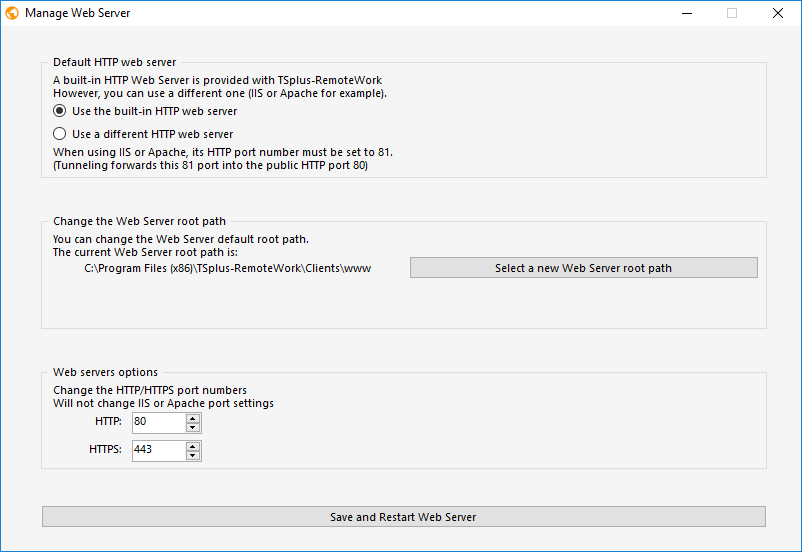This screenshot has width=802, height=552.
Task: Click into the HTTP port number field
Action: tap(158, 423)
